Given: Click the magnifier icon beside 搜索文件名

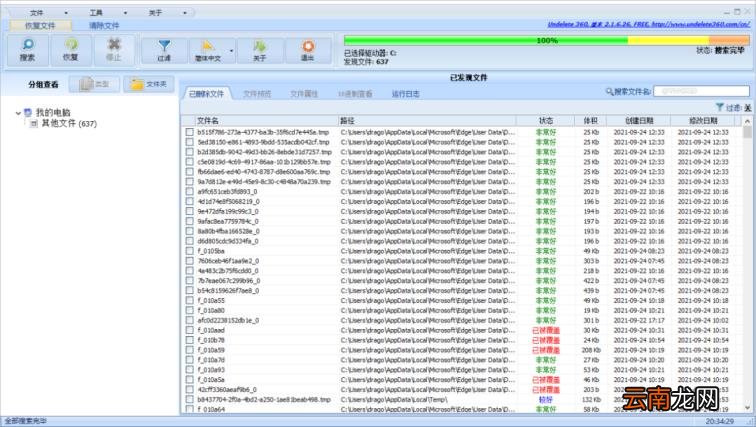Looking at the screenshot, I should (x=610, y=91).
